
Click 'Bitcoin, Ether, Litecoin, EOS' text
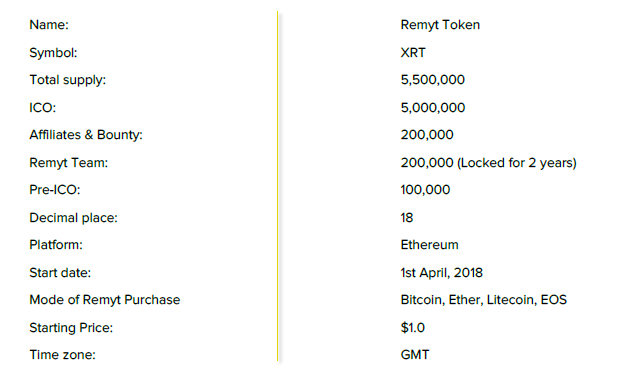click(x=484, y=300)
